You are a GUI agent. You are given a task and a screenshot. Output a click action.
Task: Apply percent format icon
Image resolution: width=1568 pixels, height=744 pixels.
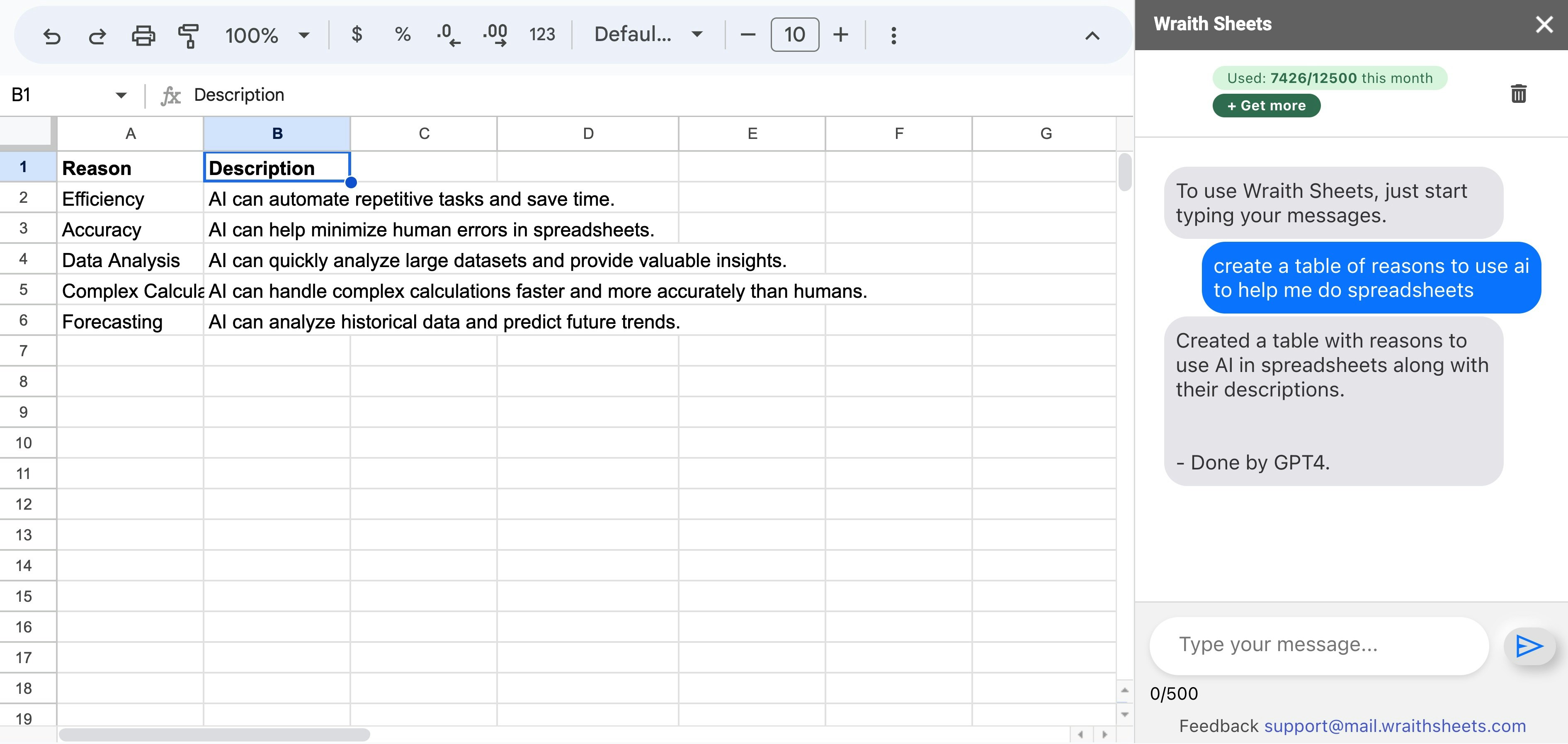click(x=402, y=35)
